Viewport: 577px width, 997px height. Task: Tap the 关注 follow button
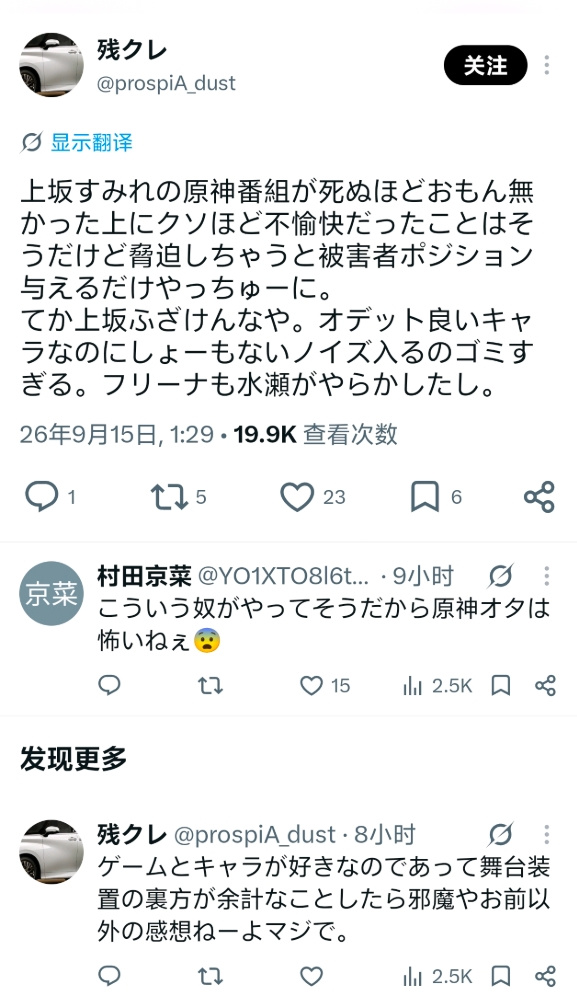point(485,65)
